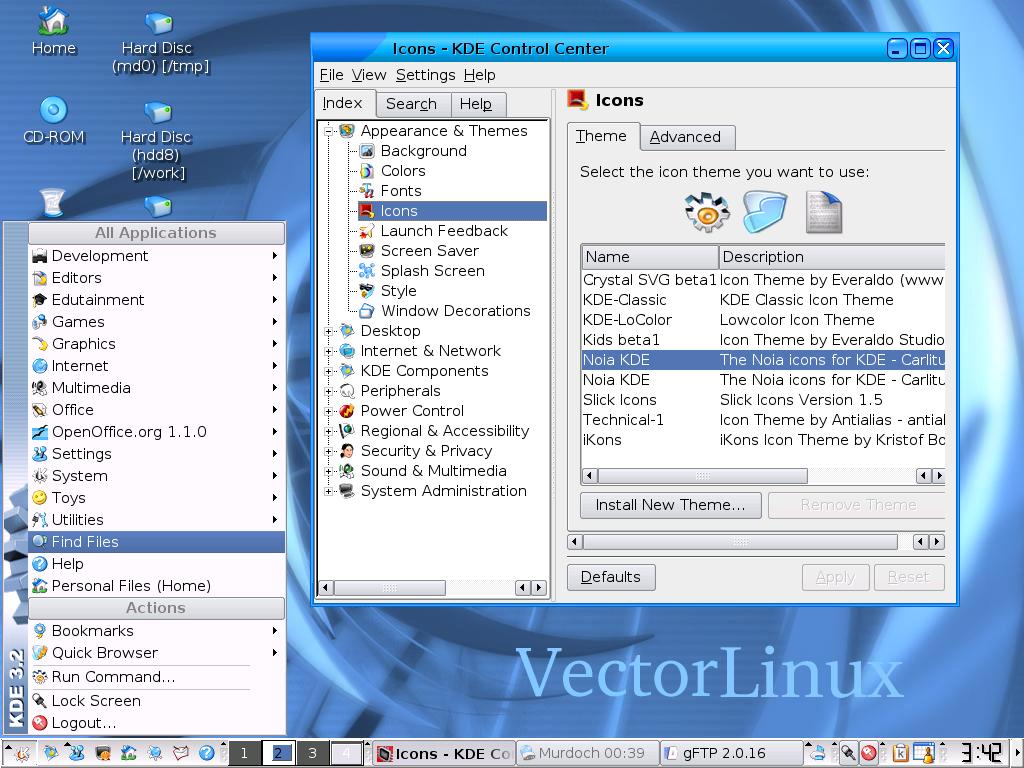Screen dimensions: 1024x768
Task: Click the blue question mark help icon in the panel
Action: pos(206,753)
